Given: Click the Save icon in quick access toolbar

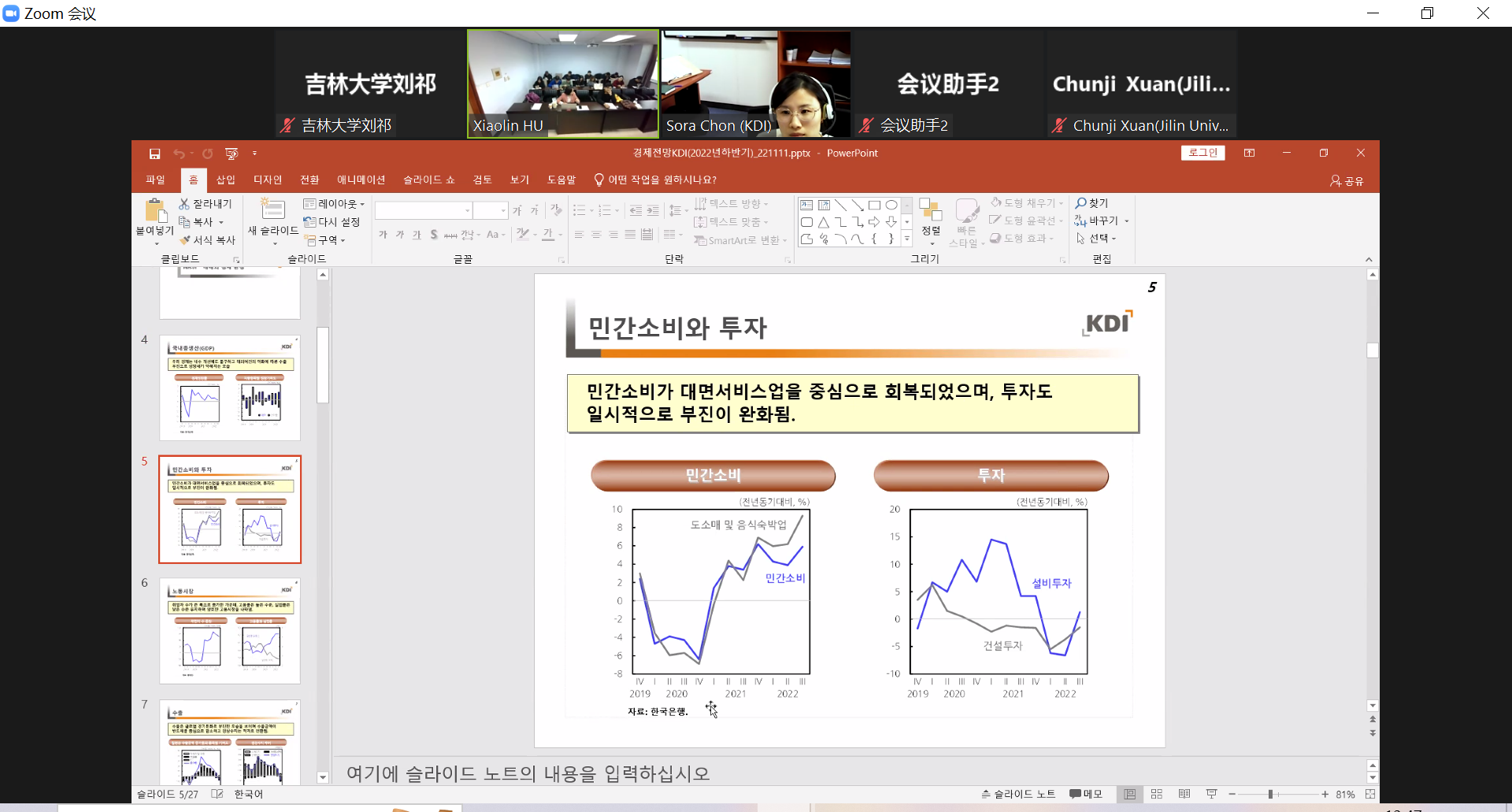Looking at the screenshot, I should pos(154,154).
